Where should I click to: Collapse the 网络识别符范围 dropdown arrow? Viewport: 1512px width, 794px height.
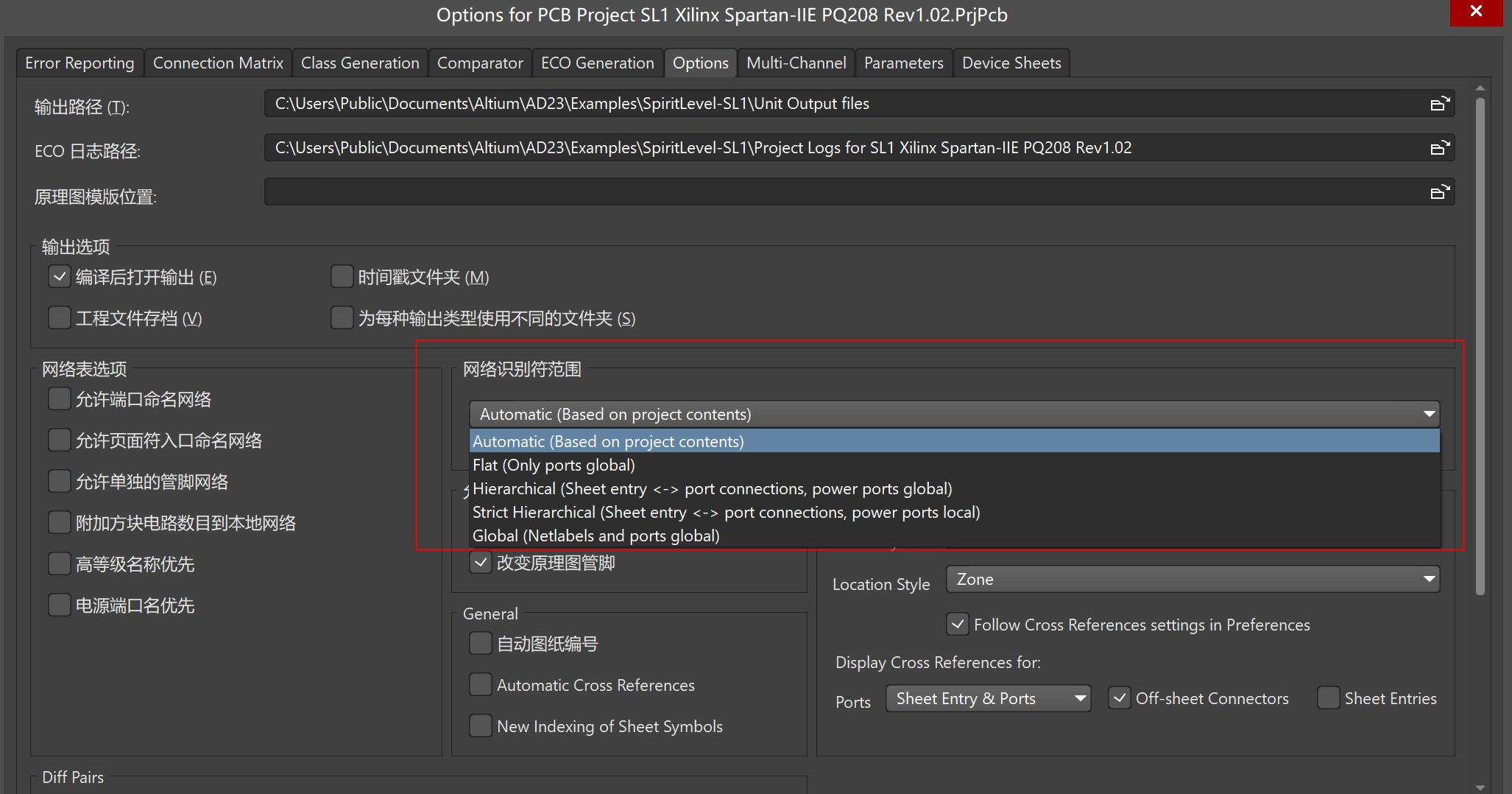pyautogui.click(x=1429, y=414)
